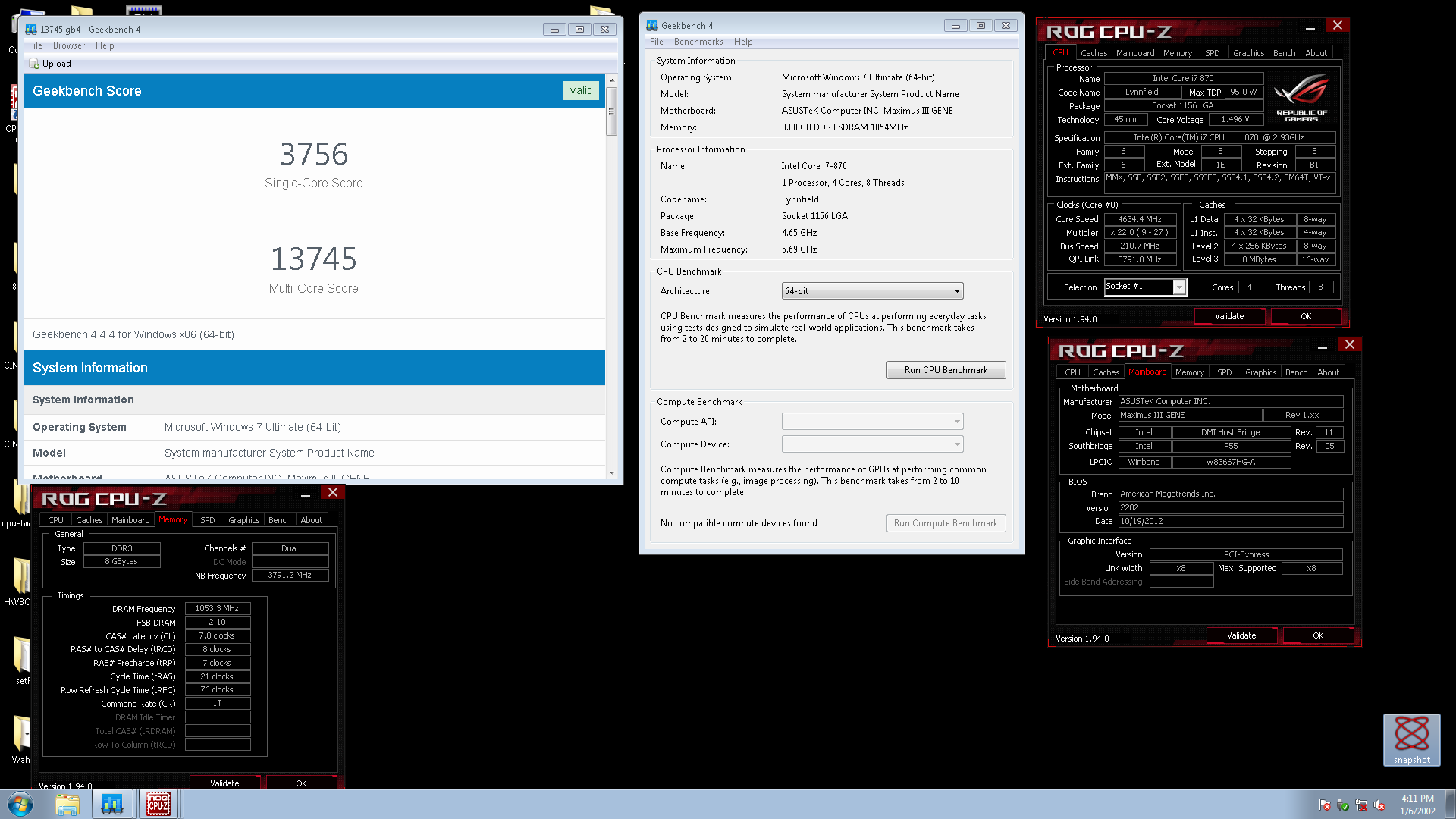
Task: Click the DRAM Frequency value 1053.3 MHz
Action: [x=218, y=608]
